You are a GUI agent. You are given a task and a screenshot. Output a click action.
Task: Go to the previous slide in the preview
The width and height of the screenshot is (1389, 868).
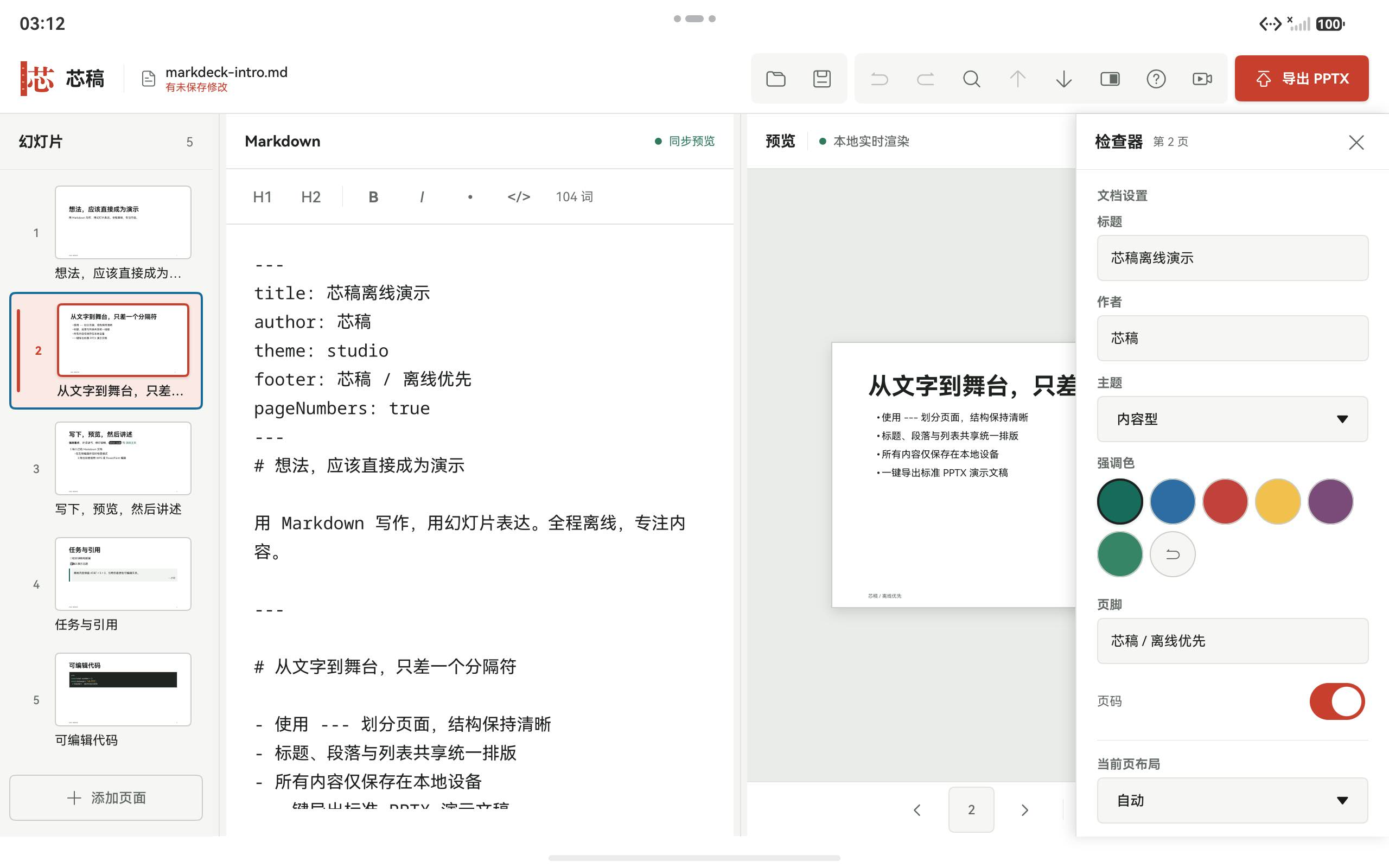(x=917, y=809)
